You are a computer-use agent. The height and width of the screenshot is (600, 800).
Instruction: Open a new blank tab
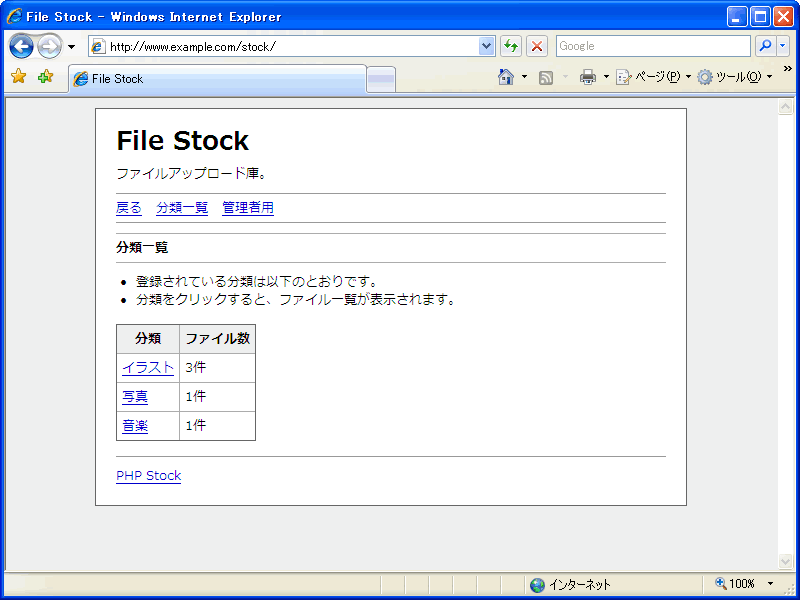381,80
